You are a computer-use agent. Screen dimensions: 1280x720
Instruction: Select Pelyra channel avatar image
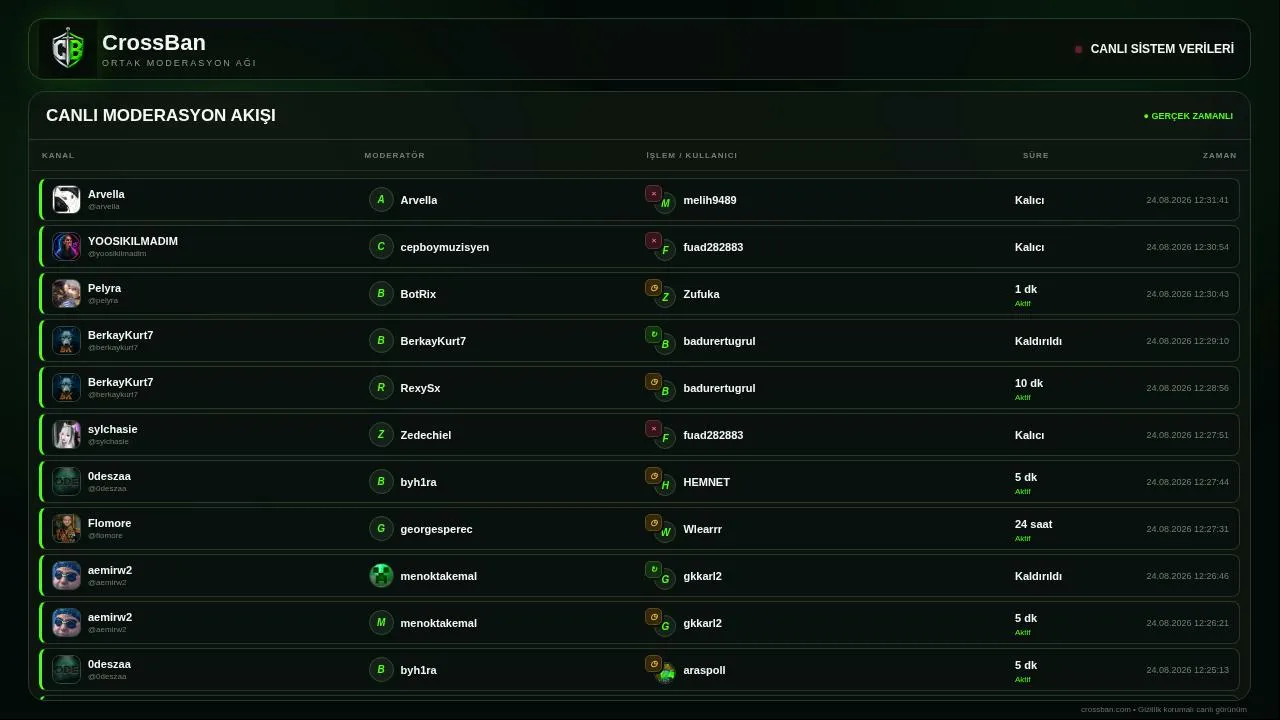pos(66,293)
